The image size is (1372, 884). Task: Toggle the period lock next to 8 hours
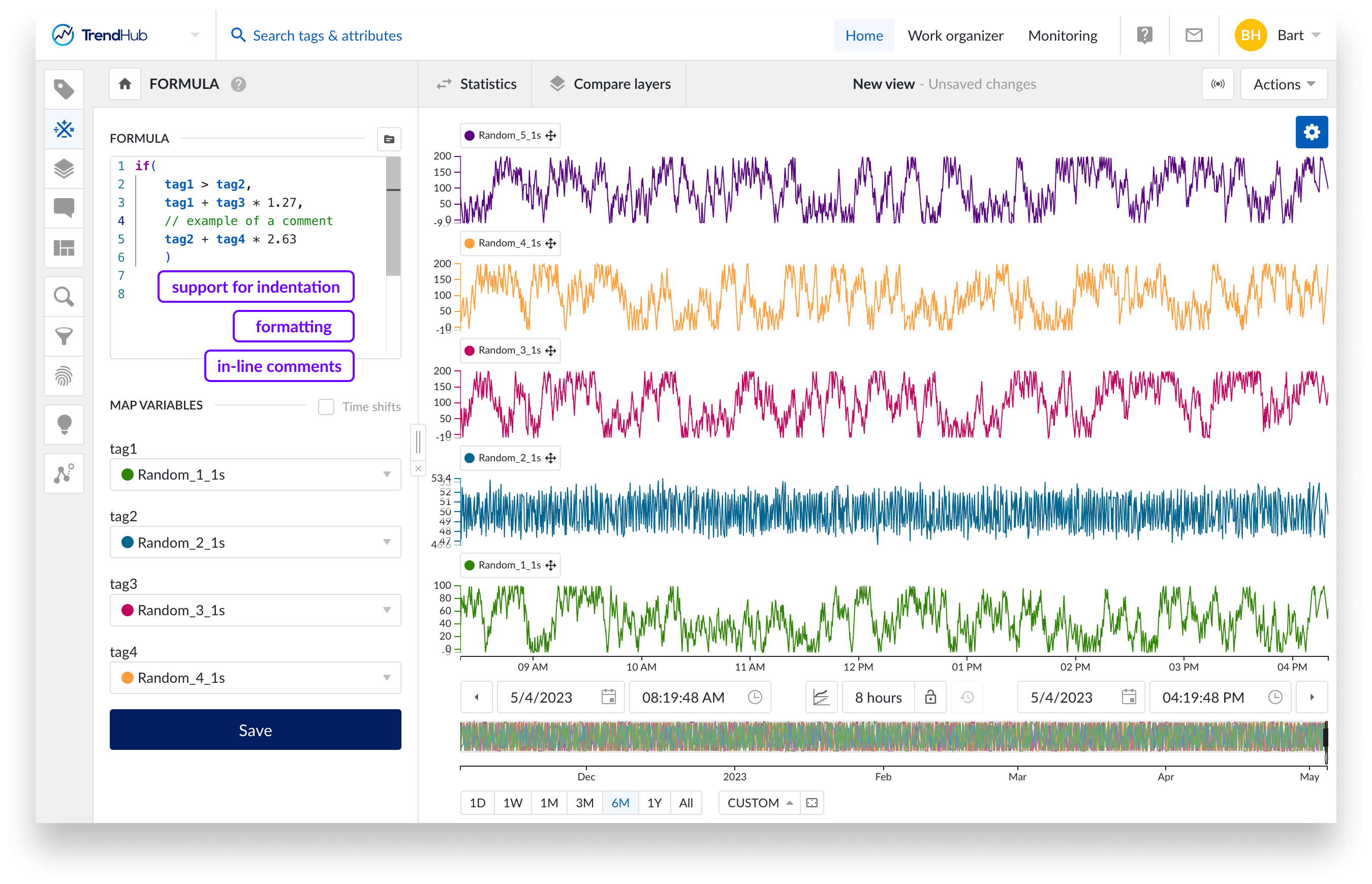[x=930, y=697]
